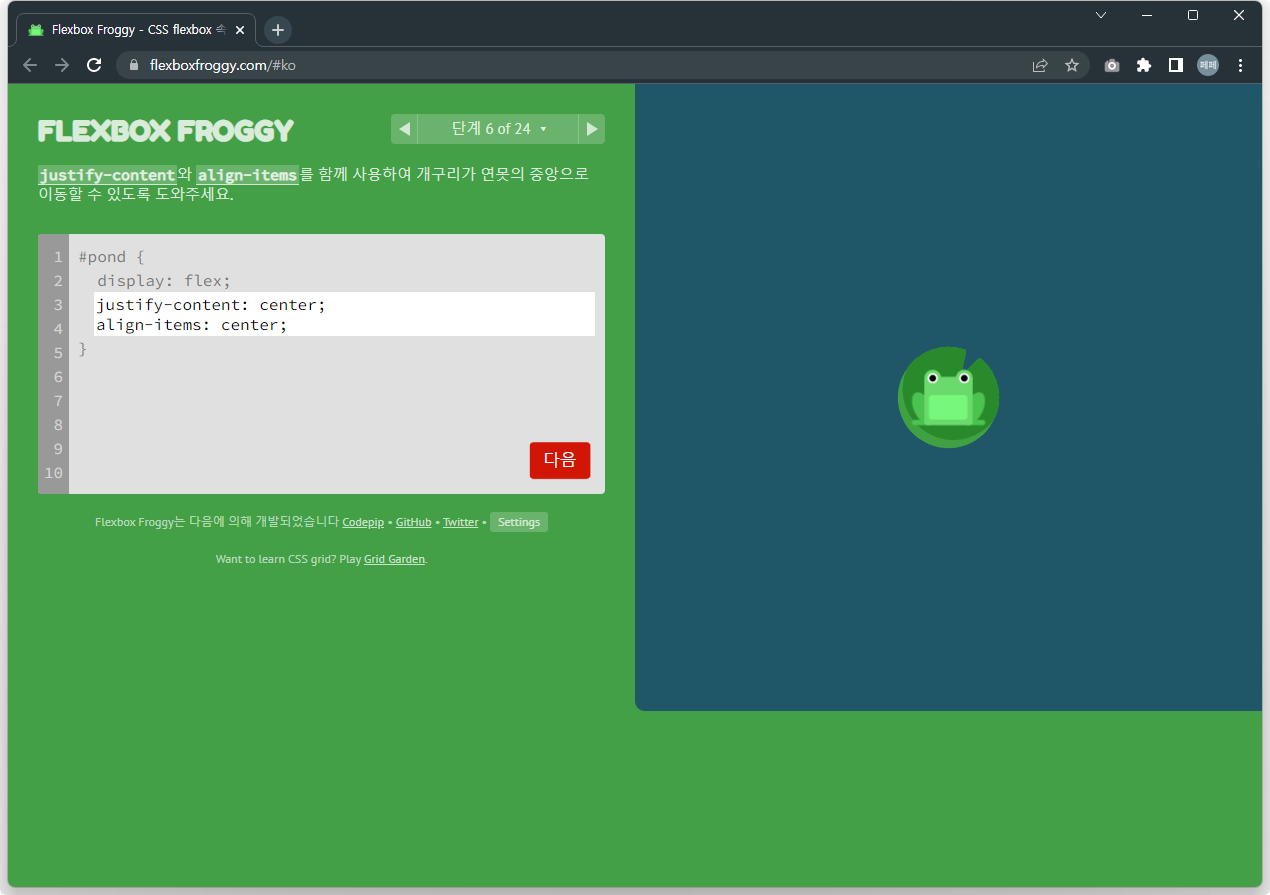
Task: Click into the CSS code input area
Action: click(345, 314)
